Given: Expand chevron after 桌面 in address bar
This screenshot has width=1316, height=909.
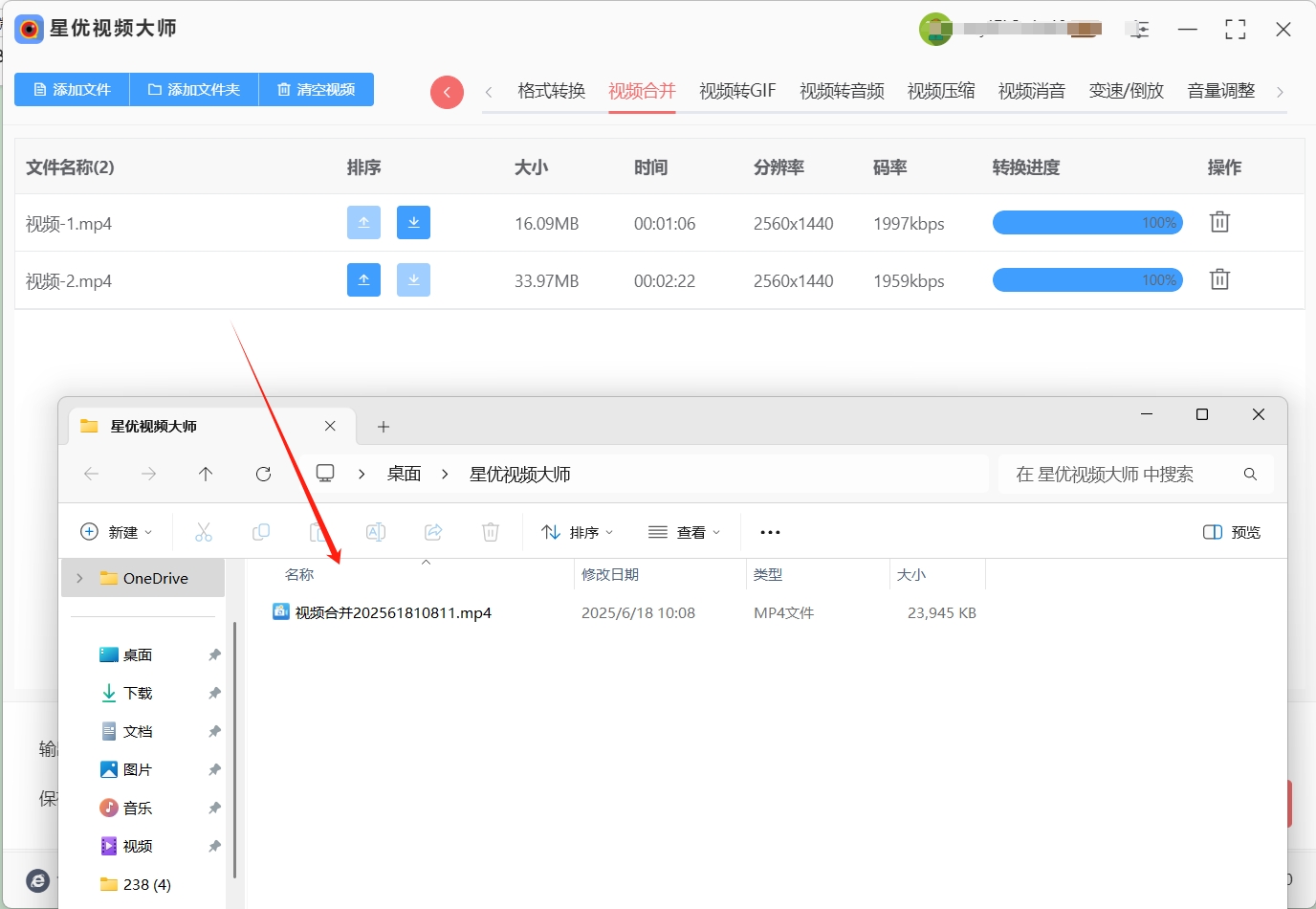Looking at the screenshot, I should pyautogui.click(x=445, y=474).
